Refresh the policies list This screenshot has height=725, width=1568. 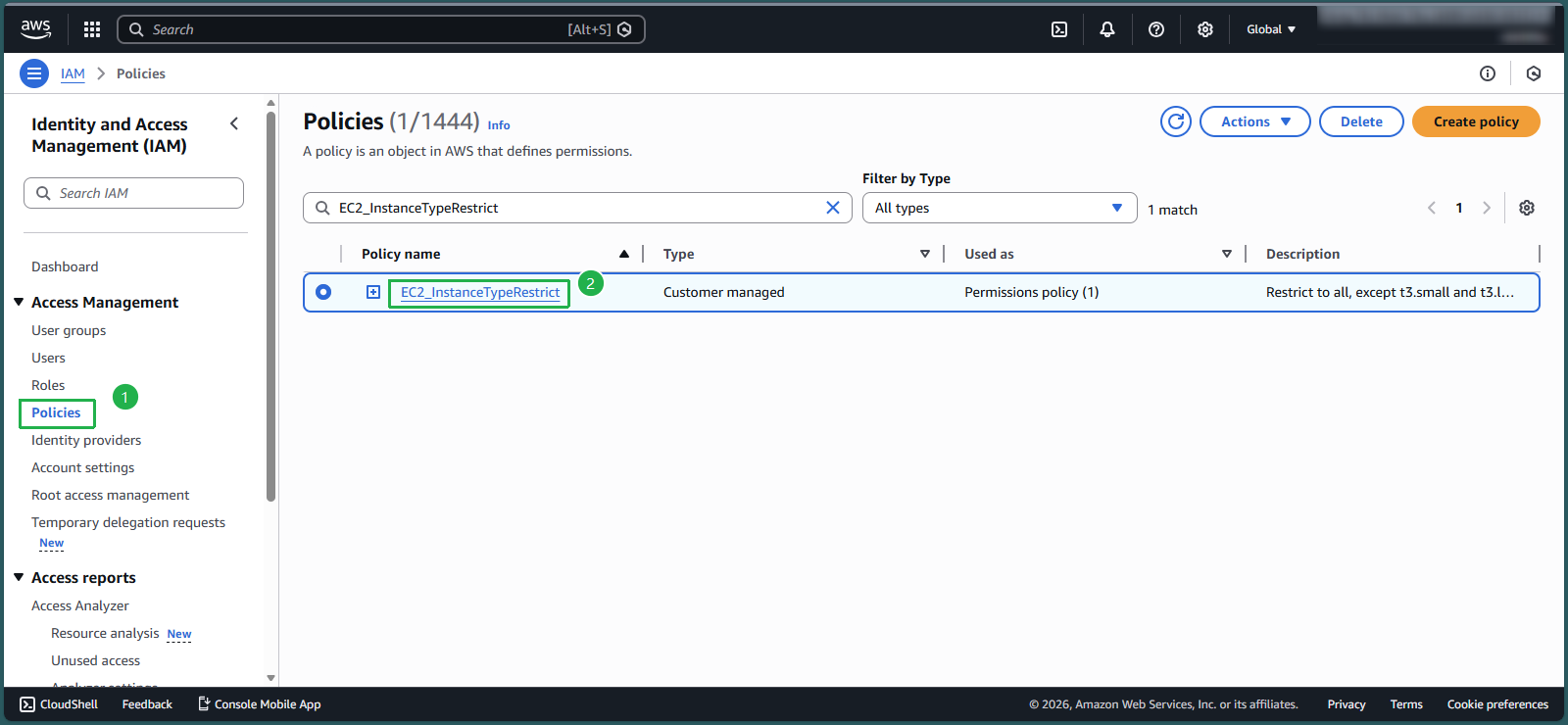click(1176, 121)
